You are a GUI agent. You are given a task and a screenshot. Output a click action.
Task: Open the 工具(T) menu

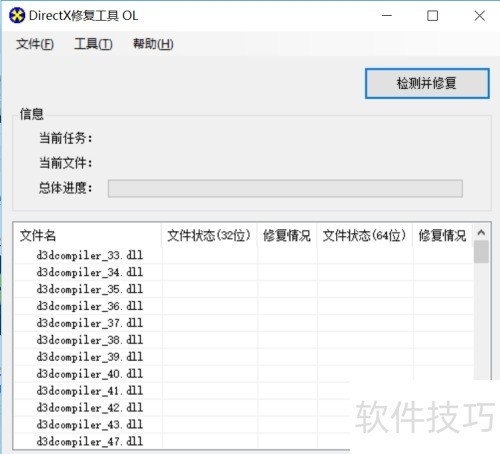(x=93, y=44)
